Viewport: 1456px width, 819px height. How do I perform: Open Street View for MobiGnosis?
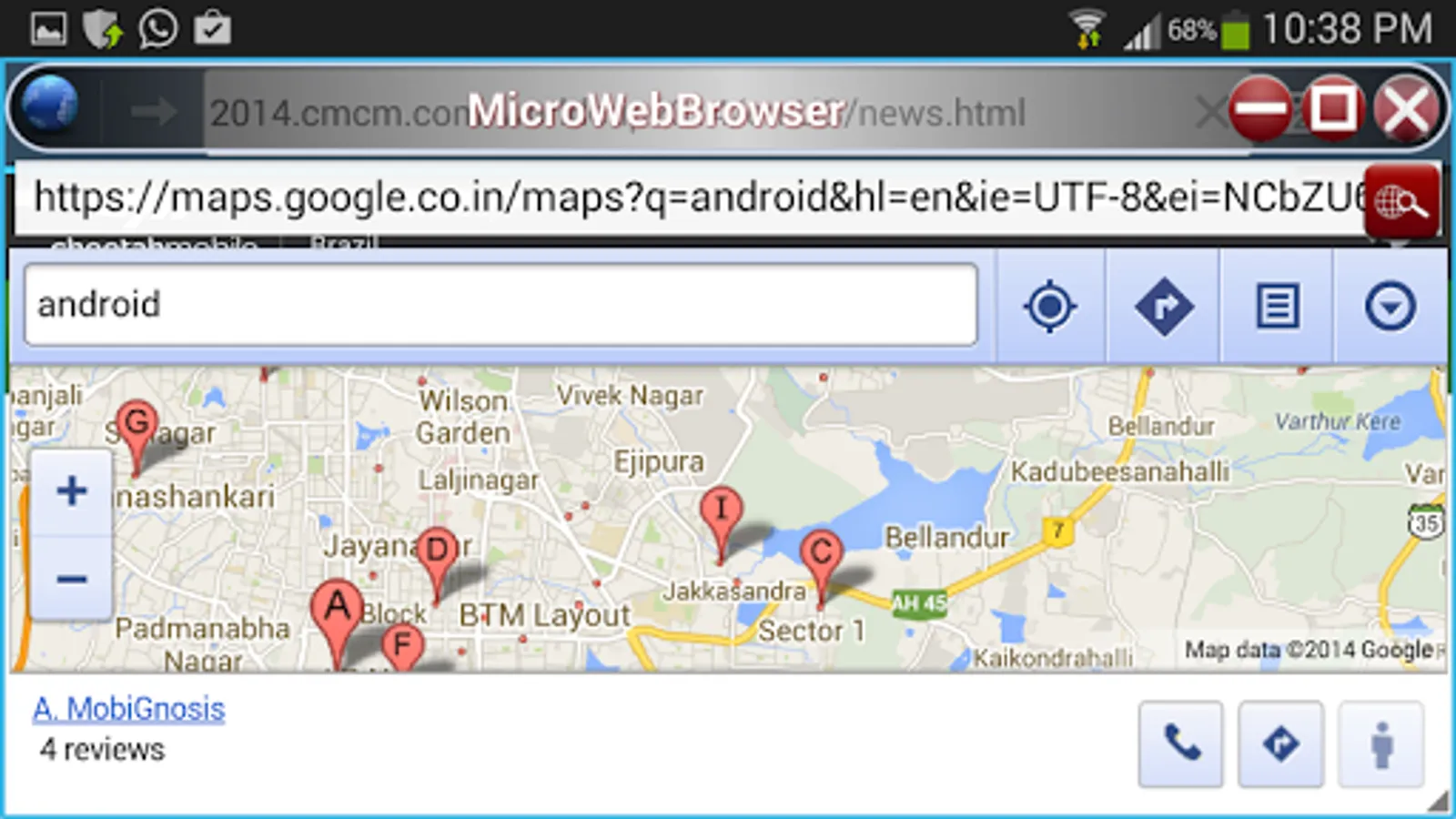(1380, 744)
